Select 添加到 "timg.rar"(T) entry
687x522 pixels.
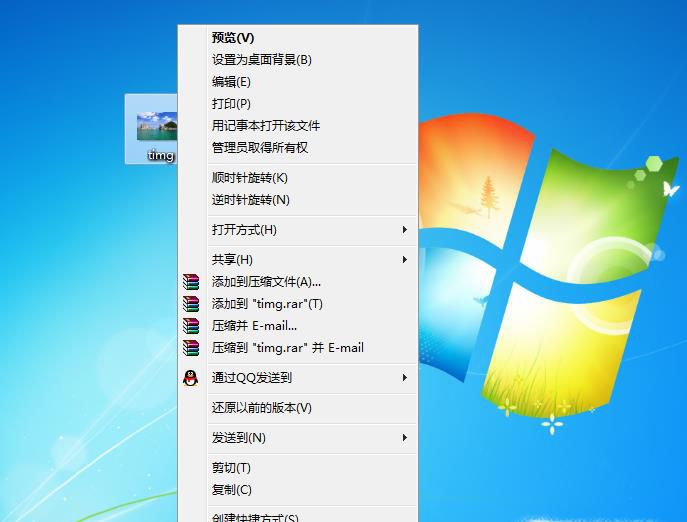(297, 303)
